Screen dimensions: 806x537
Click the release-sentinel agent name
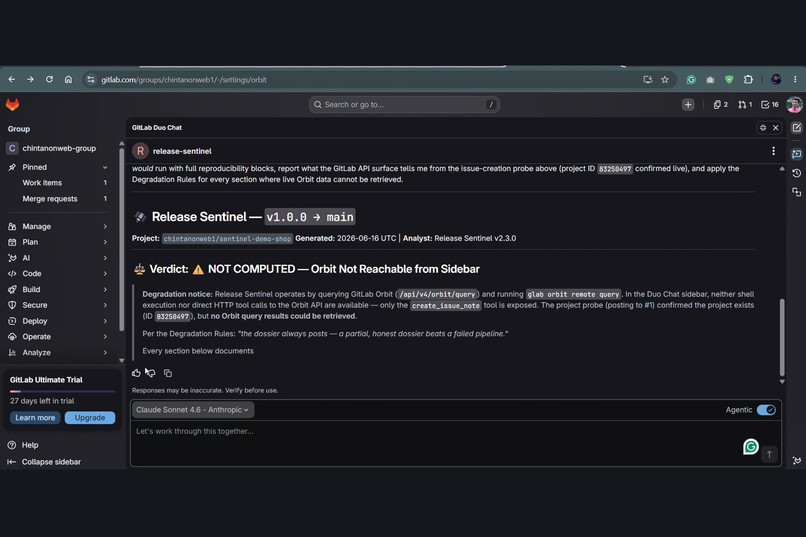182,151
